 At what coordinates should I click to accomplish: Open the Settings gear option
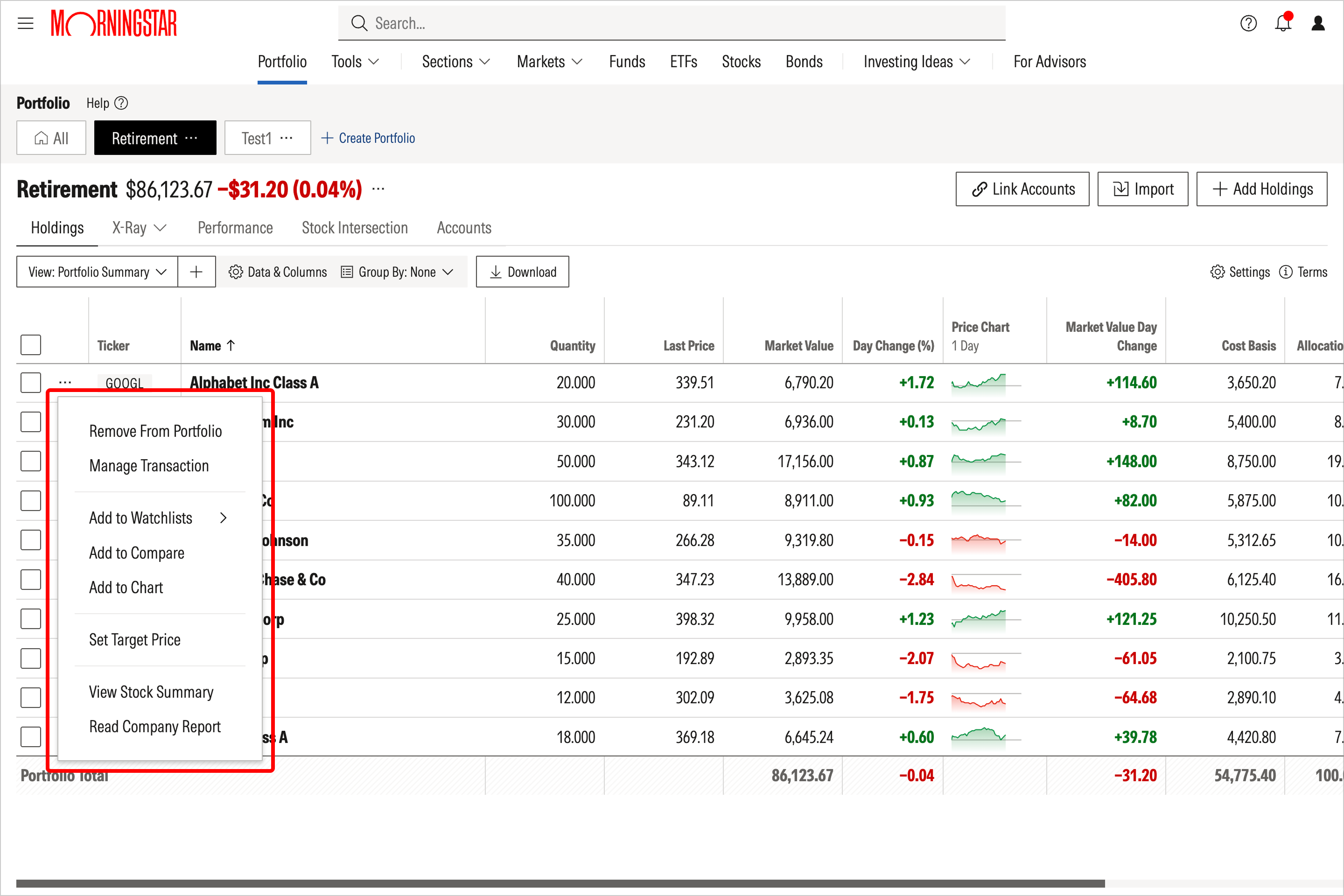[x=1240, y=272]
